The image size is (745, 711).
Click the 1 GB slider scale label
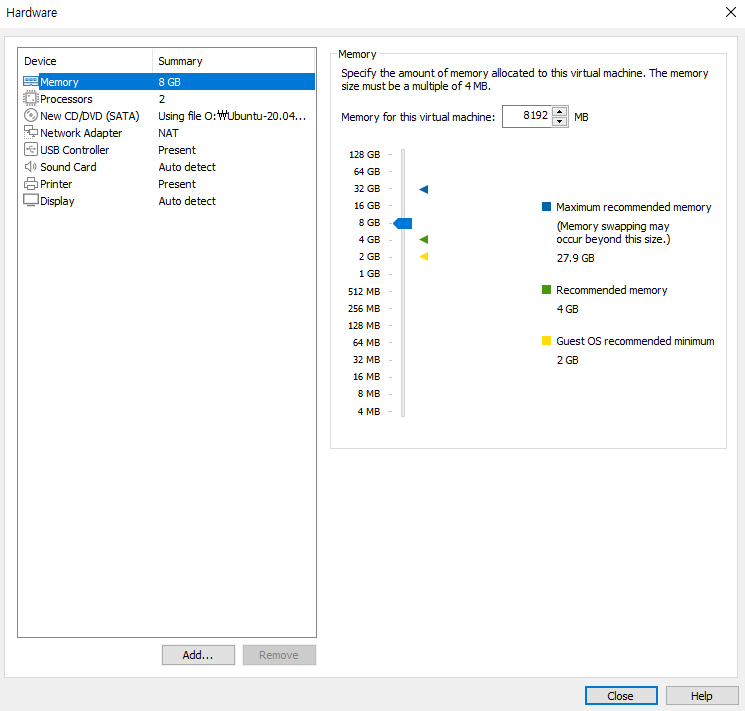[x=369, y=274]
